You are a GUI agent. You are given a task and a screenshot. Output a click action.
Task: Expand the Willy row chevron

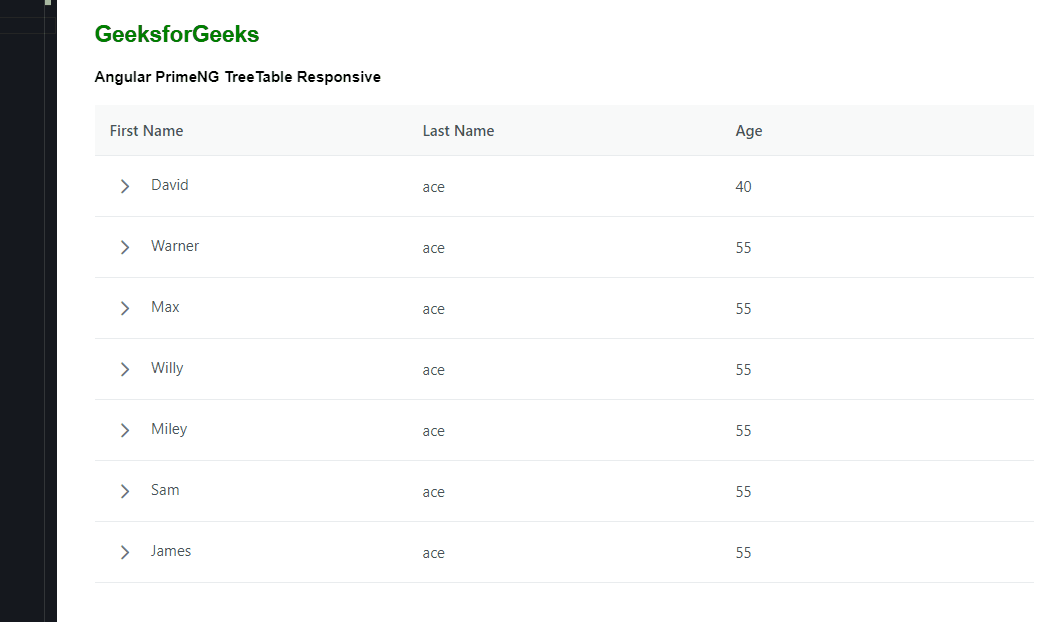[x=124, y=369]
